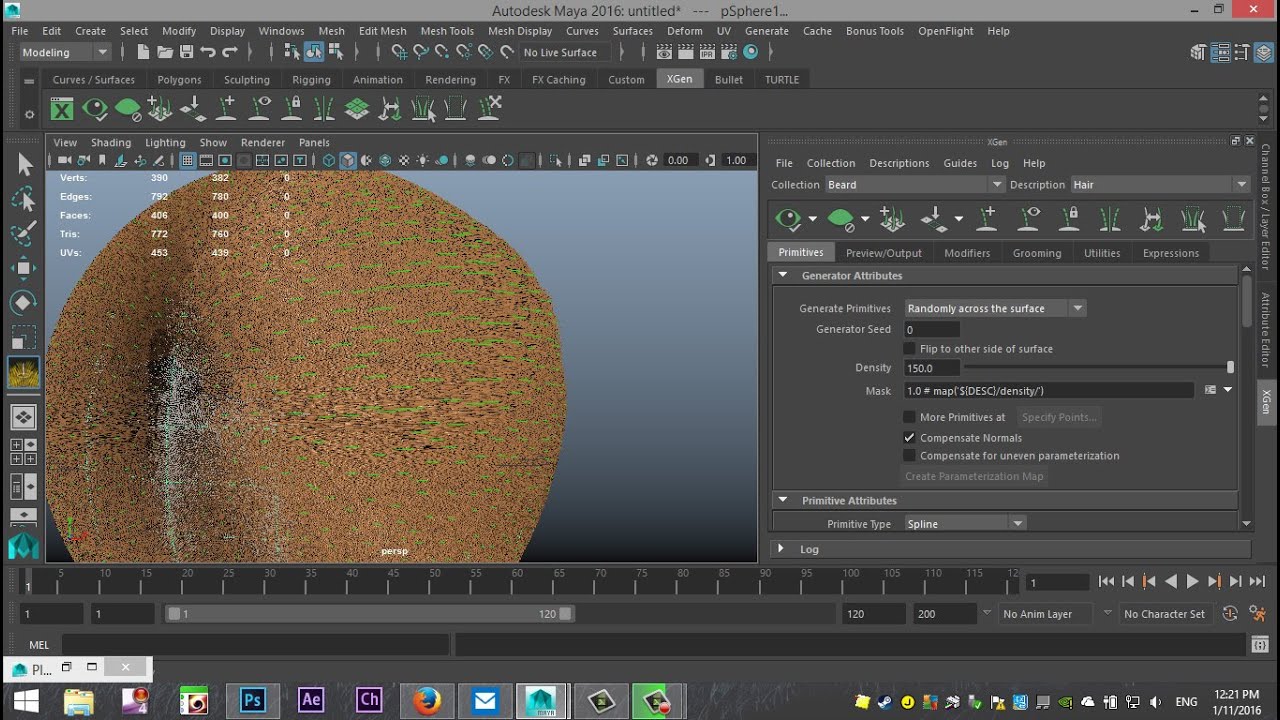Viewport: 1280px width, 720px height.
Task: Open Primitive Type Spline dropdown
Action: [x=964, y=524]
